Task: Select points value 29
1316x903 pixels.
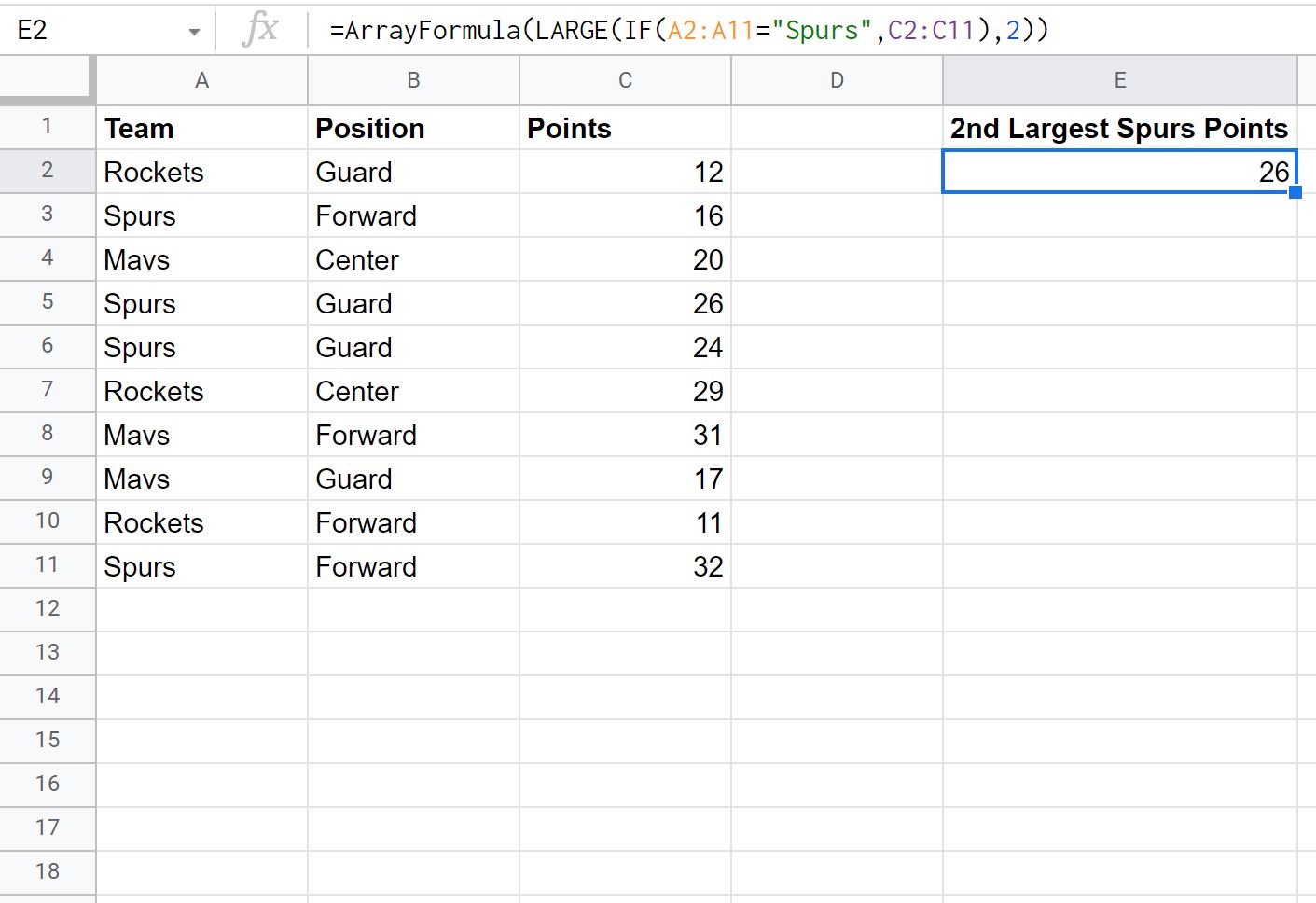Action: 626,391
